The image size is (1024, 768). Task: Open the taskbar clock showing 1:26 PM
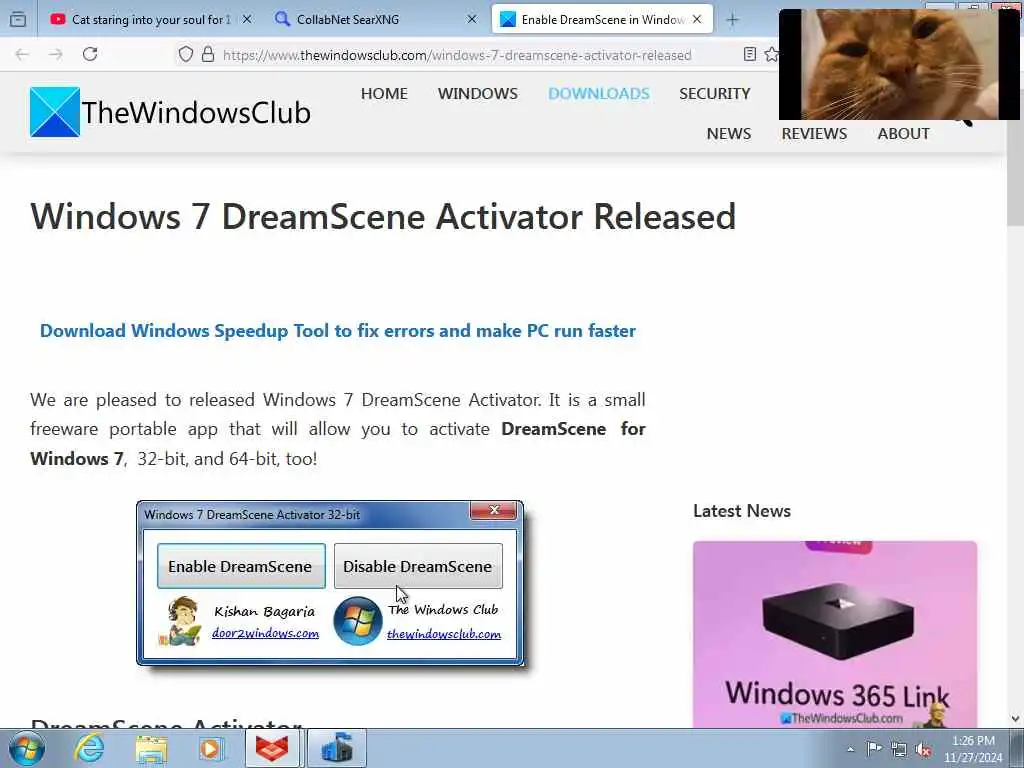[x=973, y=749]
